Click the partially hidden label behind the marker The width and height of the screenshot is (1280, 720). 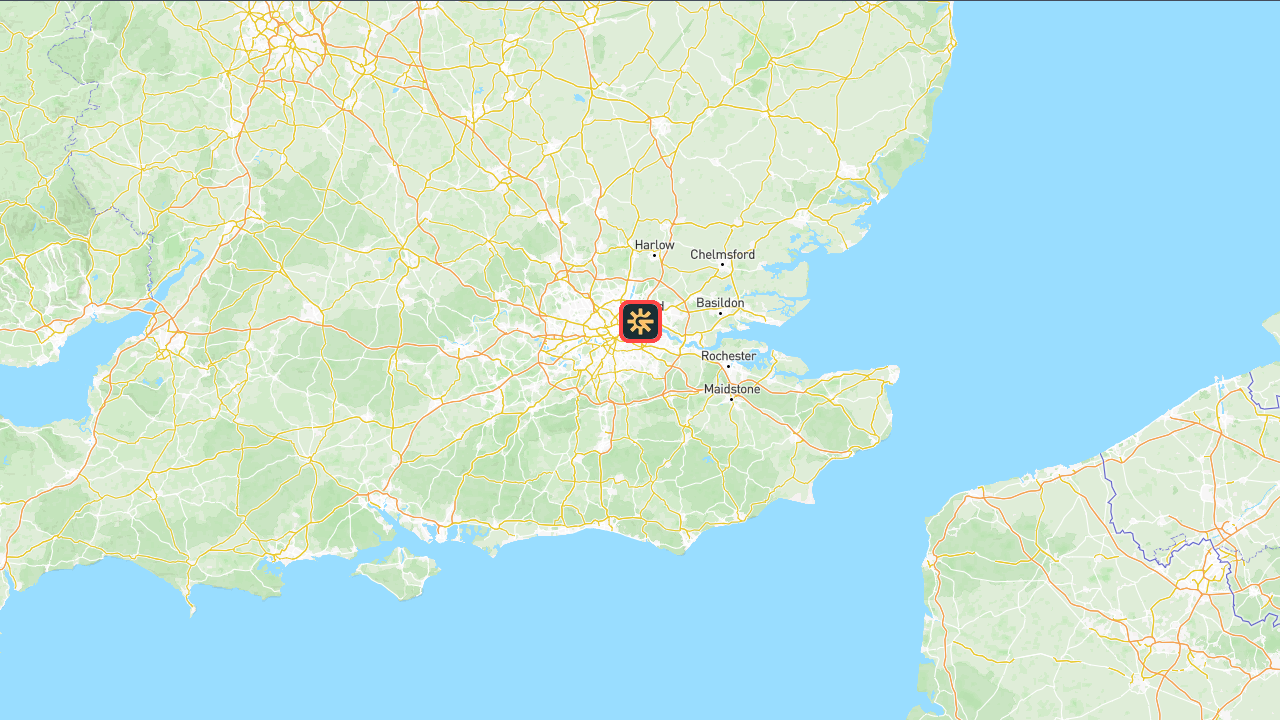658,305
